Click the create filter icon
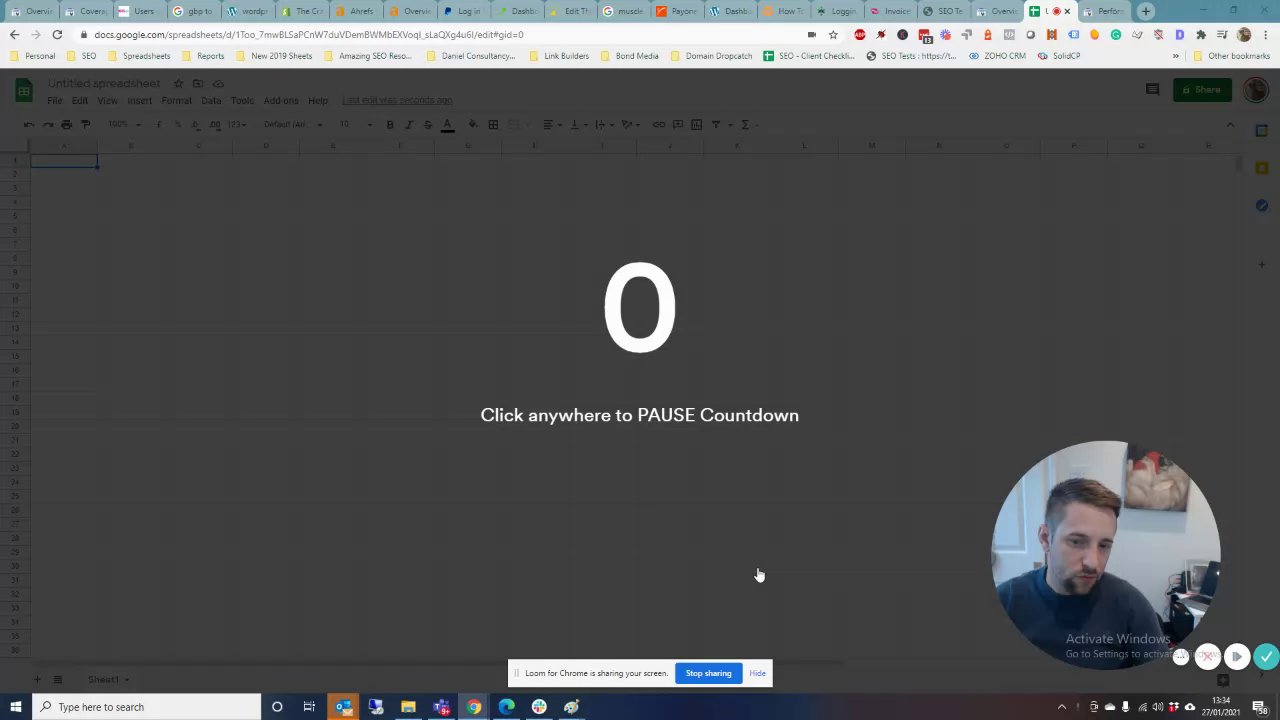 click(716, 124)
